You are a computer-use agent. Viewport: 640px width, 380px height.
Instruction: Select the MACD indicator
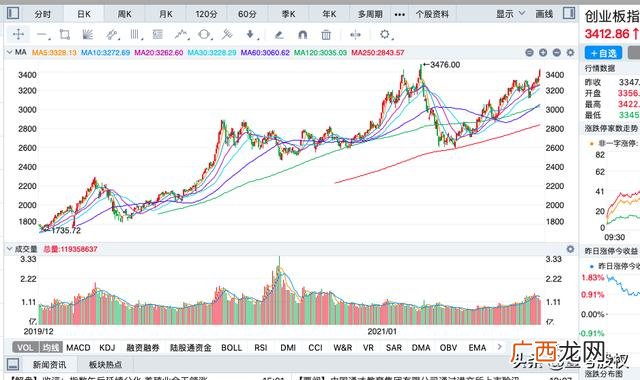(78, 347)
